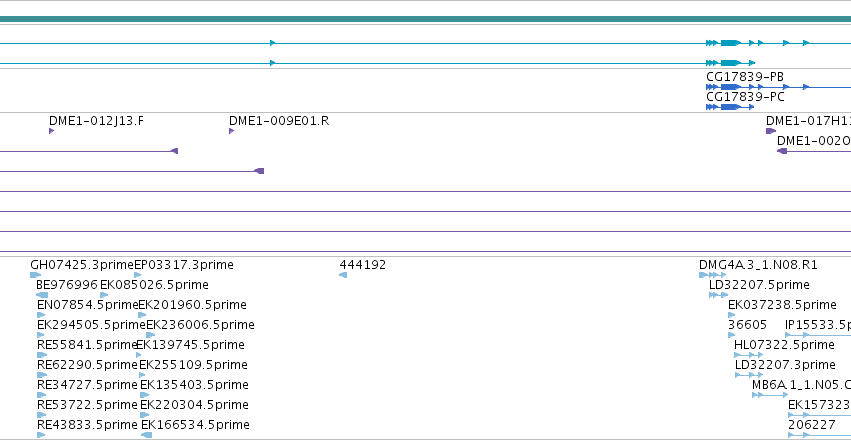Screen dimensions: 851x440
Task: Select the RE55841.5prime label
Action: click(87, 345)
